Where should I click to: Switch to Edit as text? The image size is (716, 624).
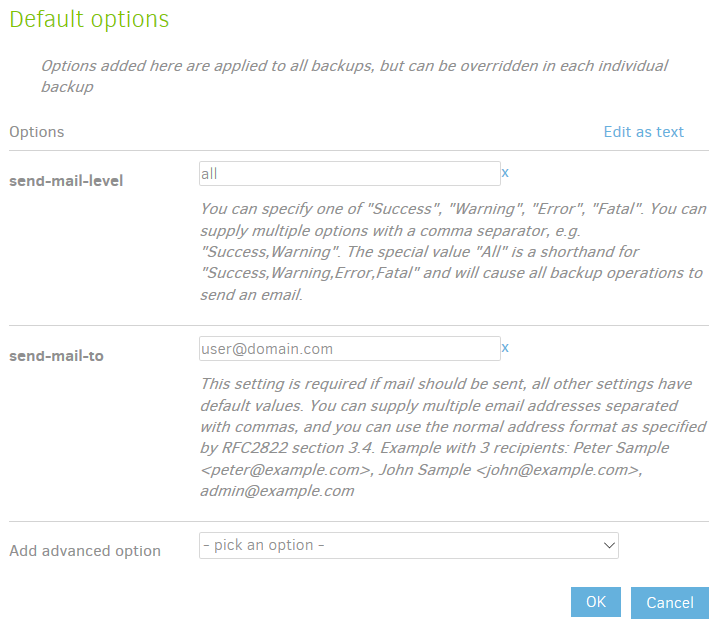coord(643,132)
